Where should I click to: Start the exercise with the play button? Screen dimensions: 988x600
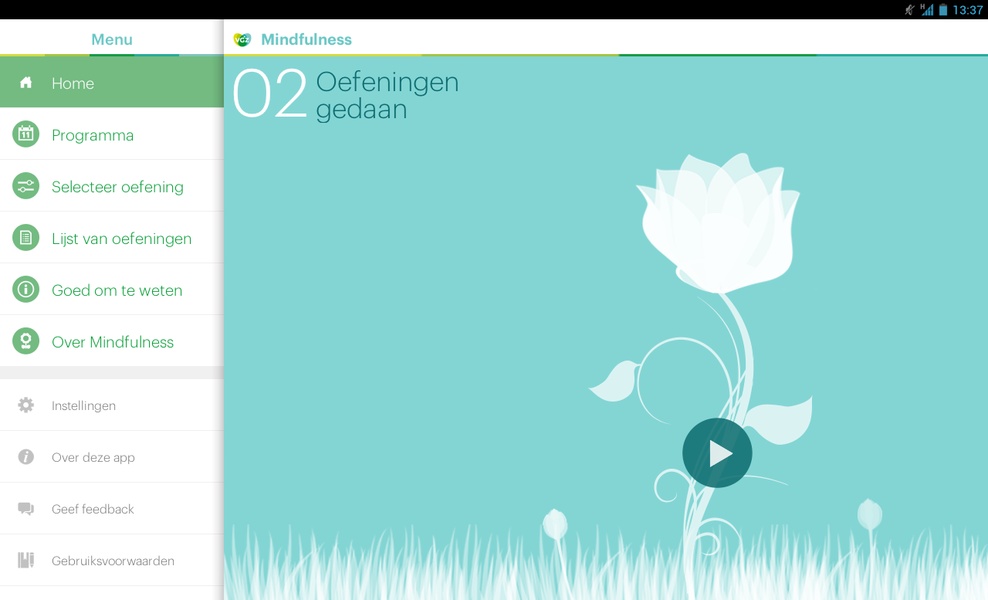pyautogui.click(x=717, y=453)
